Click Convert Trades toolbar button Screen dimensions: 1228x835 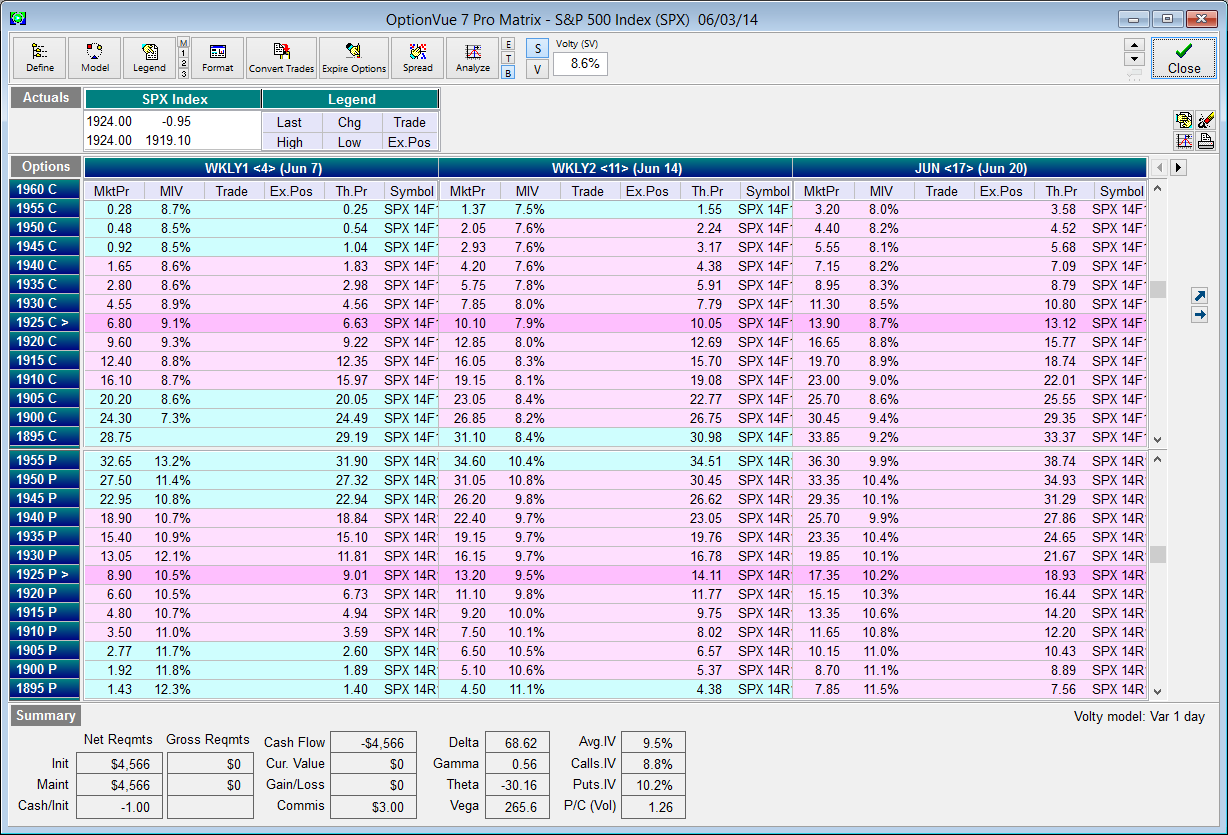coord(281,58)
